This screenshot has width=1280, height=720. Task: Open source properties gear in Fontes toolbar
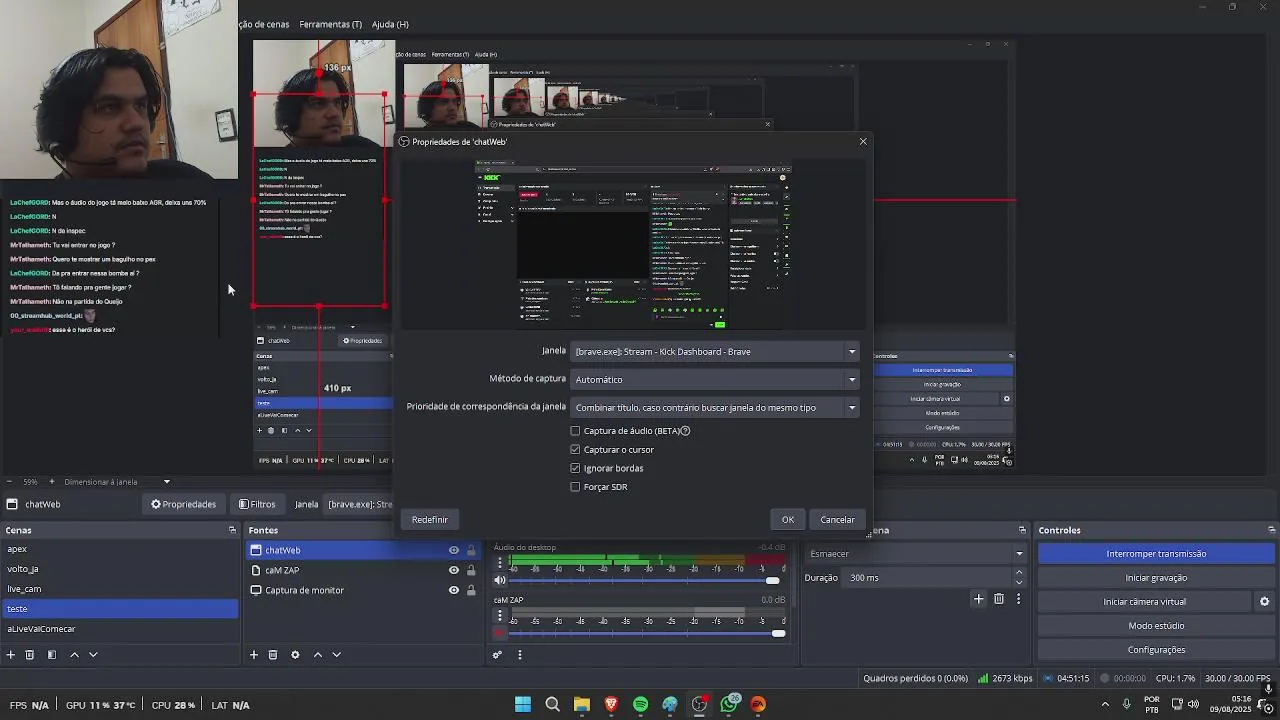click(x=295, y=655)
